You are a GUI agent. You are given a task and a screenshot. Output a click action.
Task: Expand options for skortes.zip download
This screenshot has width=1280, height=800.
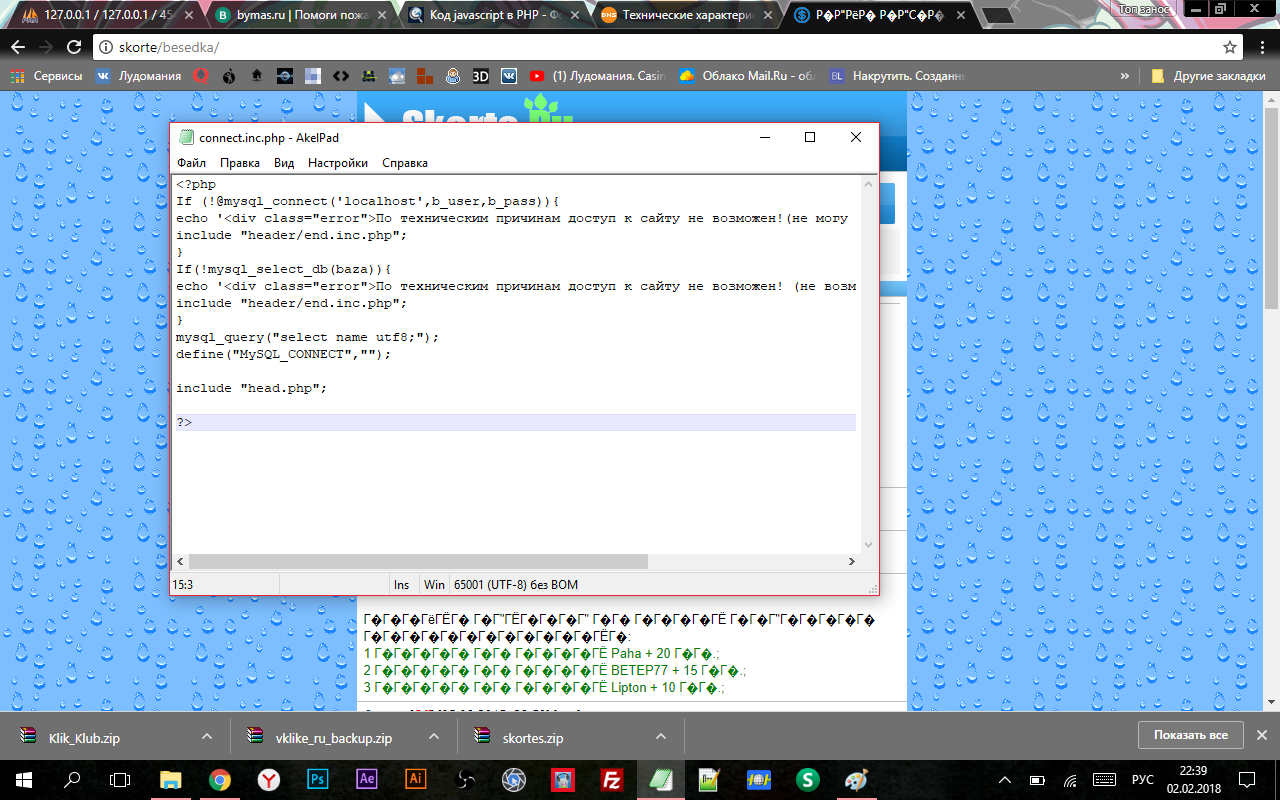[x=660, y=736]
